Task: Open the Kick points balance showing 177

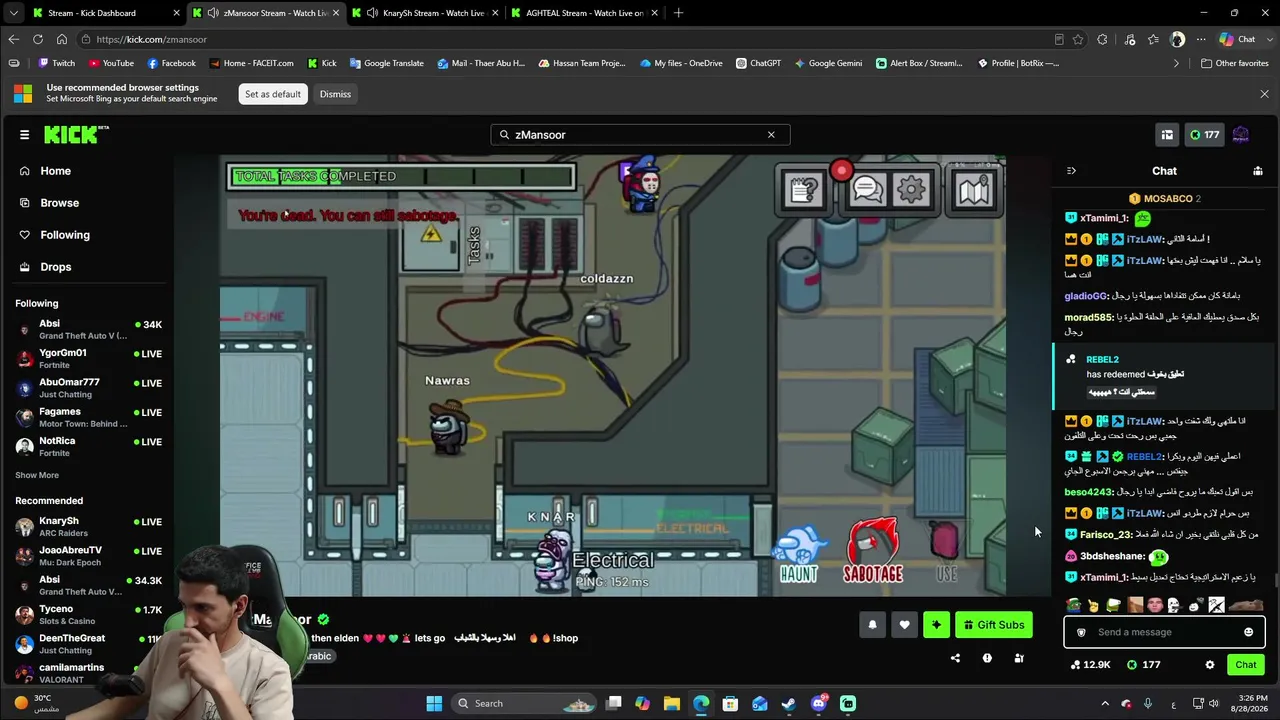Action: click(x=1204, y=134)
